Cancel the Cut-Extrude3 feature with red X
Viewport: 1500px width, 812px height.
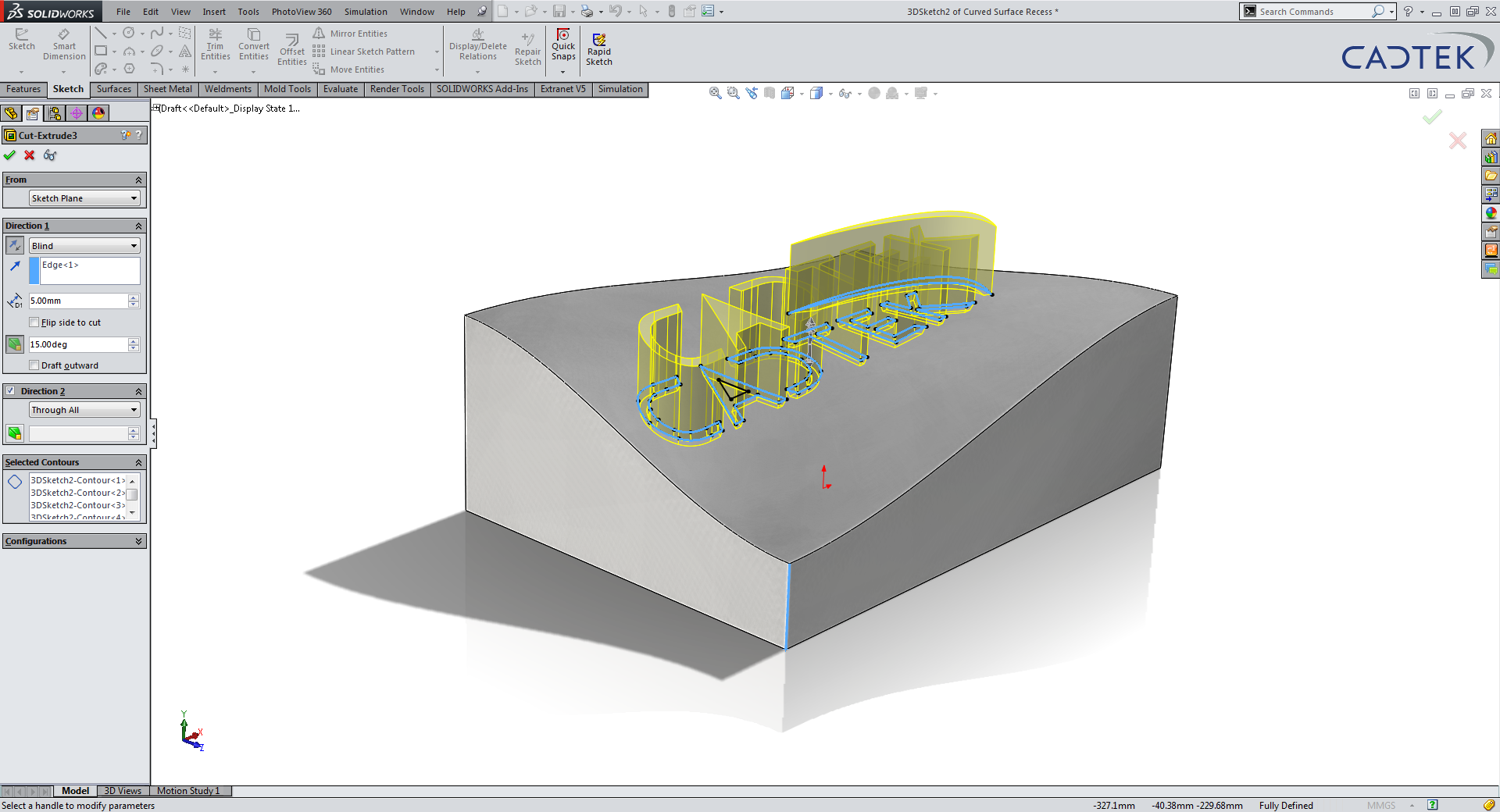click(29, 155)
